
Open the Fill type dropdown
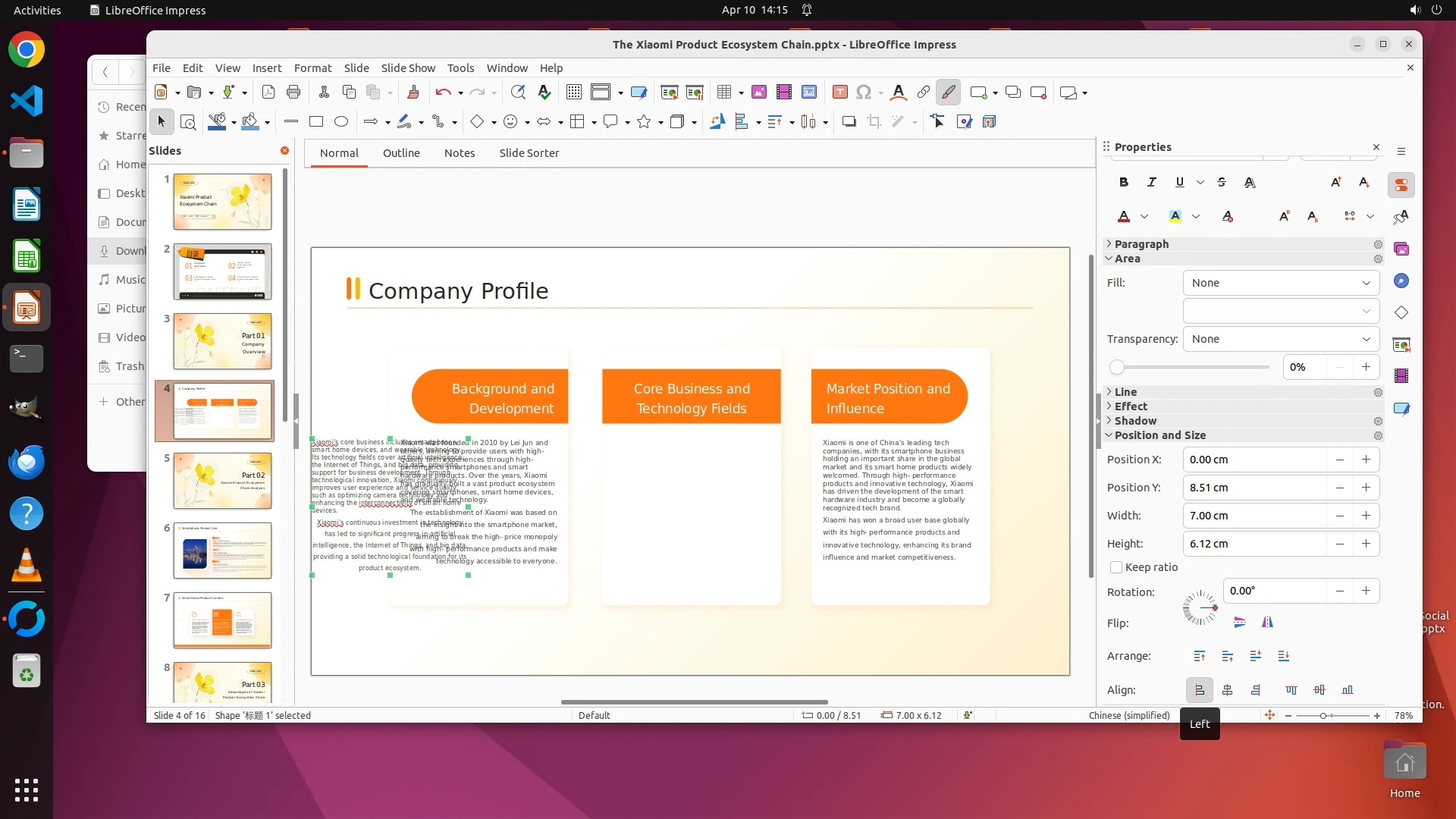pyautogui.click(x=1280, y=283)
